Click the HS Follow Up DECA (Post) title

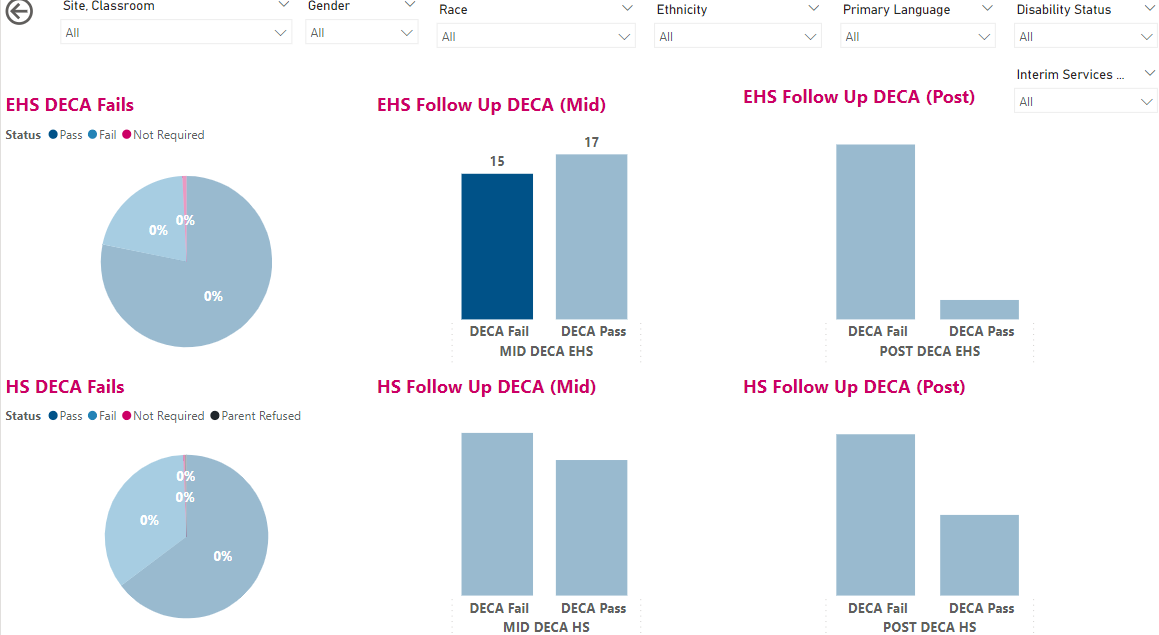coord(854,387)
